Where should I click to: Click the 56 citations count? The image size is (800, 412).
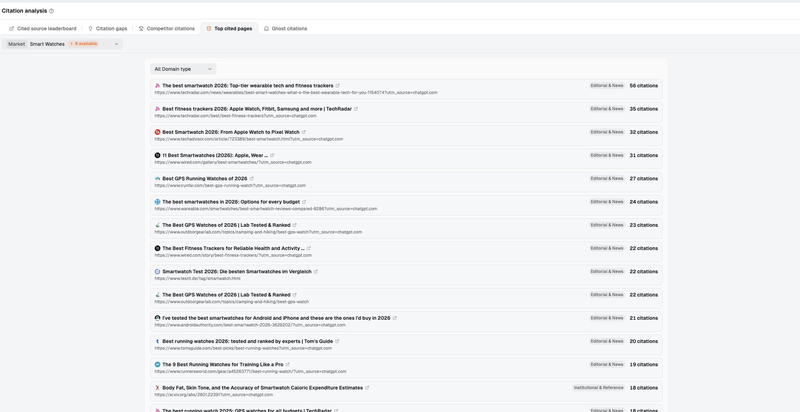[x=643, y=86]
